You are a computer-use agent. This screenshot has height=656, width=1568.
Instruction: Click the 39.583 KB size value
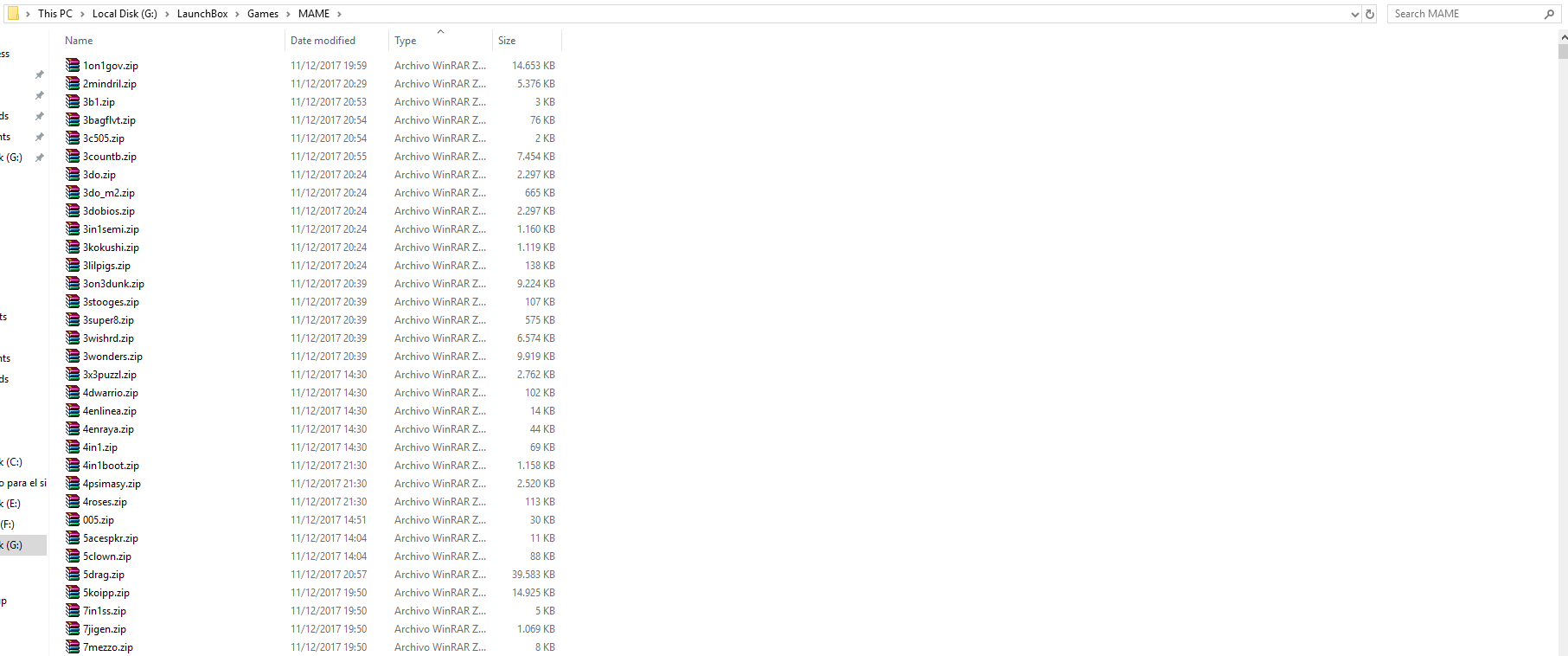tap(534, 575)
